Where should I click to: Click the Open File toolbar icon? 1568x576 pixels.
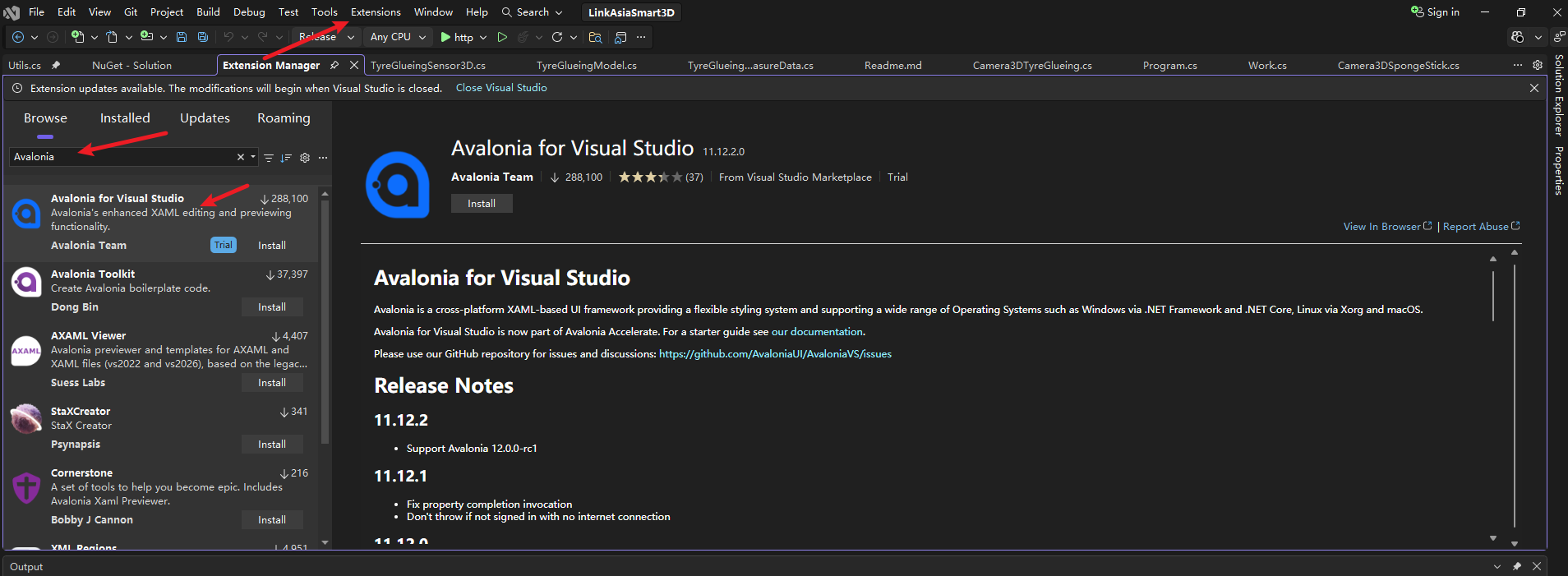click(112, 37)
